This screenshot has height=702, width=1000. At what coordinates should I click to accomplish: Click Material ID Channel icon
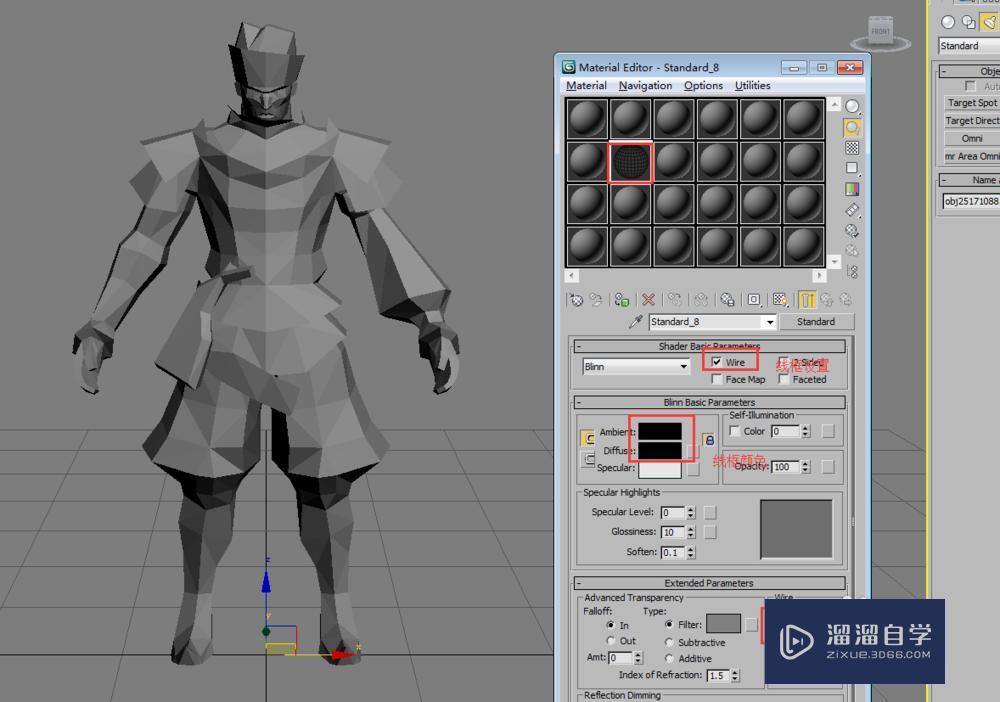coord(754,300)
